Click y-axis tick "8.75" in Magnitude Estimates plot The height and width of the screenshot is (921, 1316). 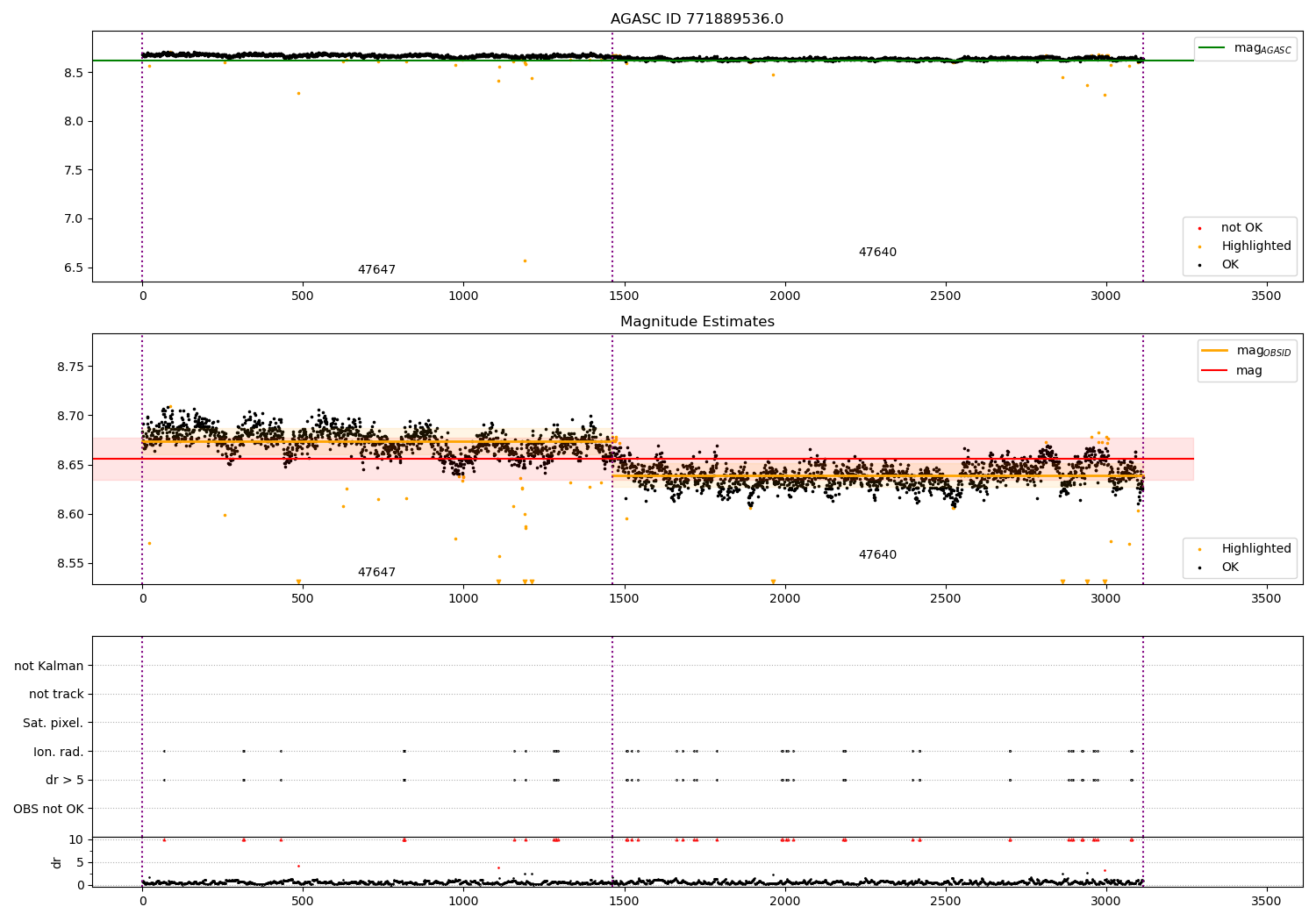(70, 367)
